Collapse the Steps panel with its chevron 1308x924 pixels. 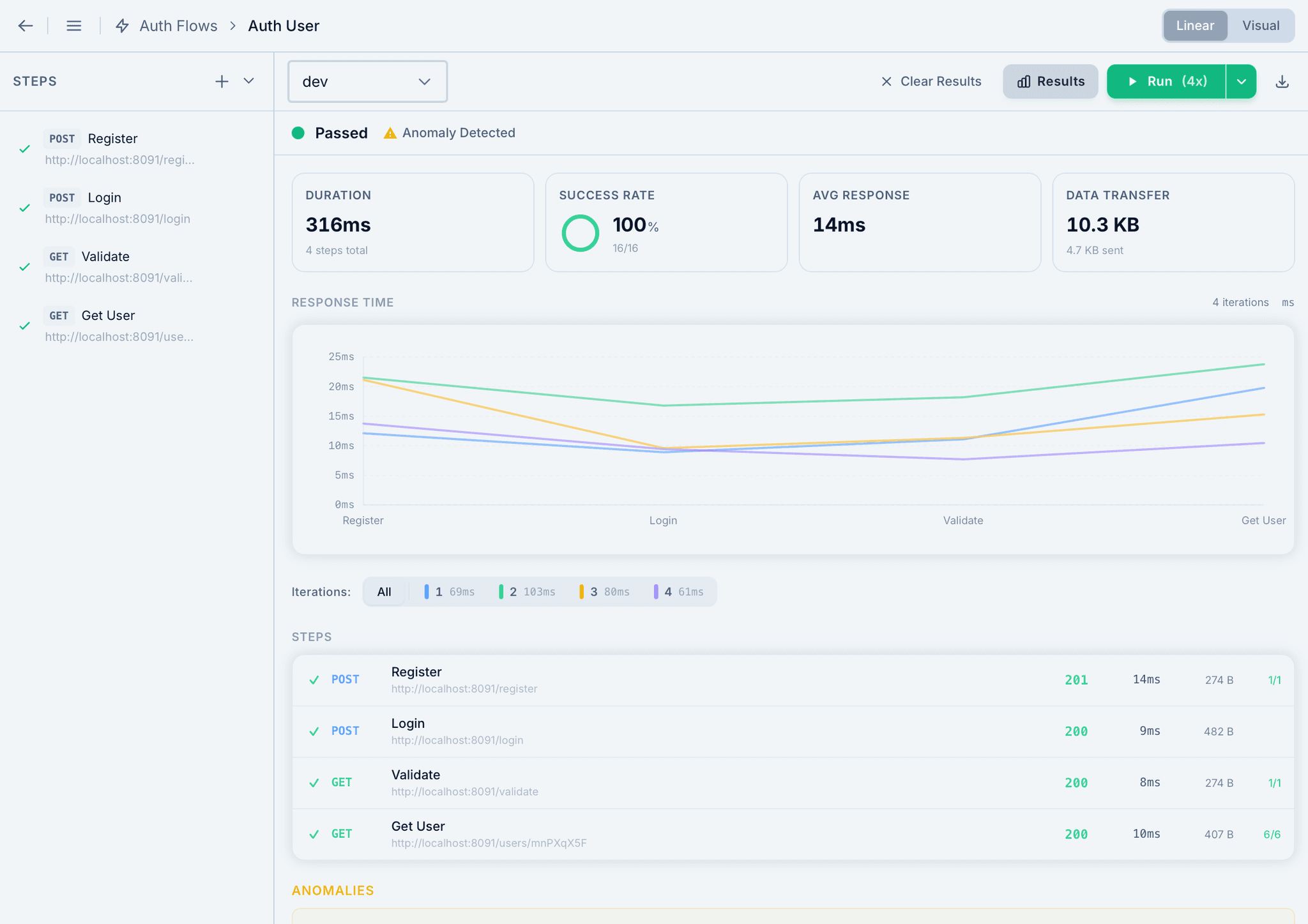coord(249,81)
